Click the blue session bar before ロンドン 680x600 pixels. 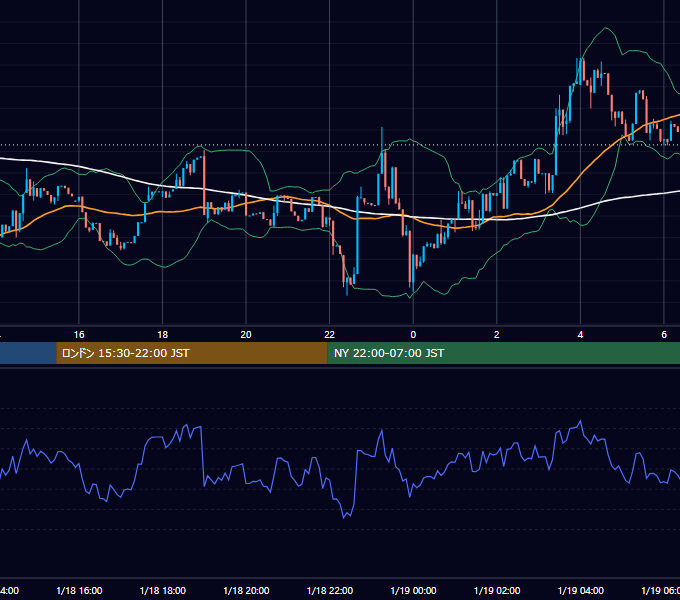(x=28, y=353)
